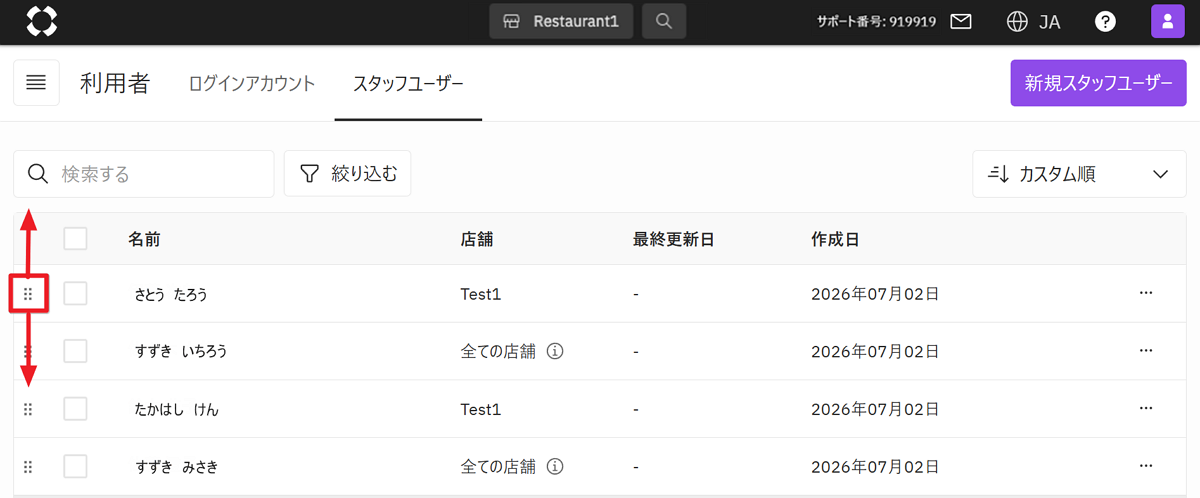Screen dimensions: 1200x498
Task: Switch to ログインアカウント tab
Action: [x=252, y=84]
